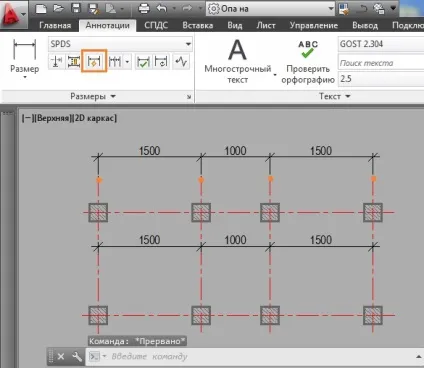Click the save workspace icon right of workspace box
Viewport: 424px width, 368px height.
[343, 9]
